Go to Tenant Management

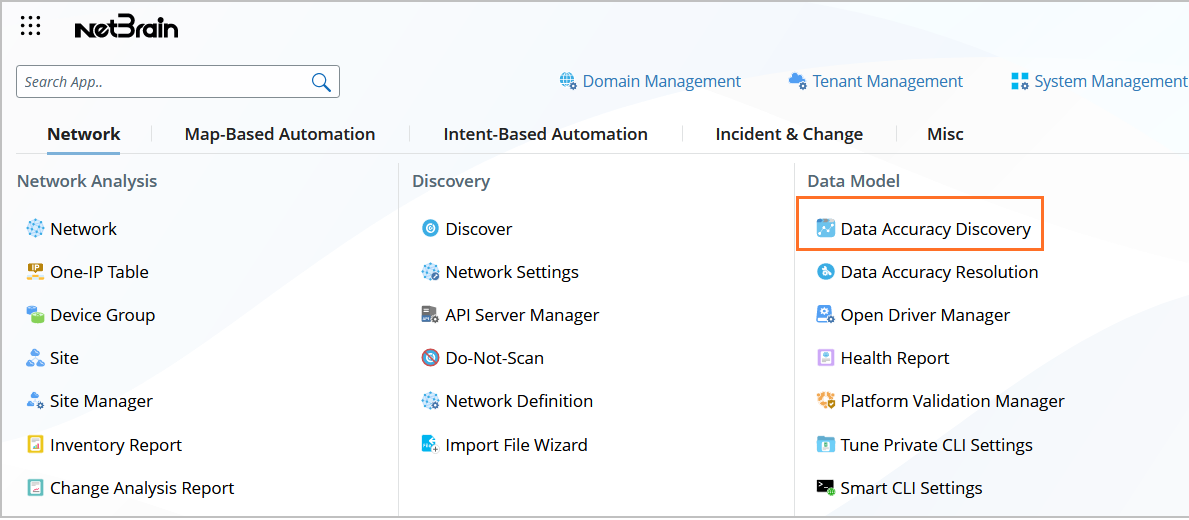coord(887,82)
